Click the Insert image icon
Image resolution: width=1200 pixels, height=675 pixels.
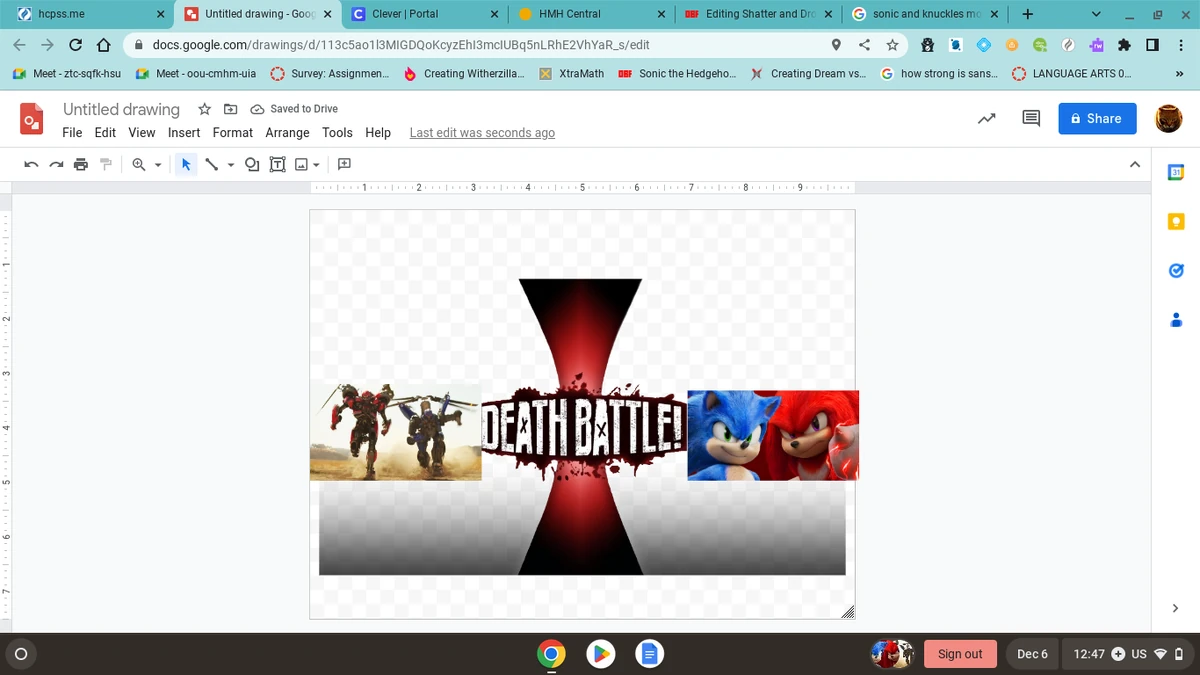pyautogui.click(x=301, y=164)
